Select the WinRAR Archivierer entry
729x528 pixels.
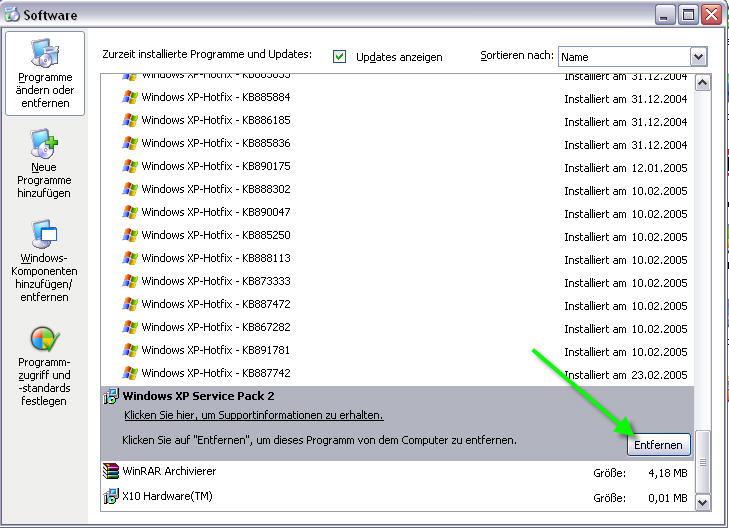(x=398, y=472)
